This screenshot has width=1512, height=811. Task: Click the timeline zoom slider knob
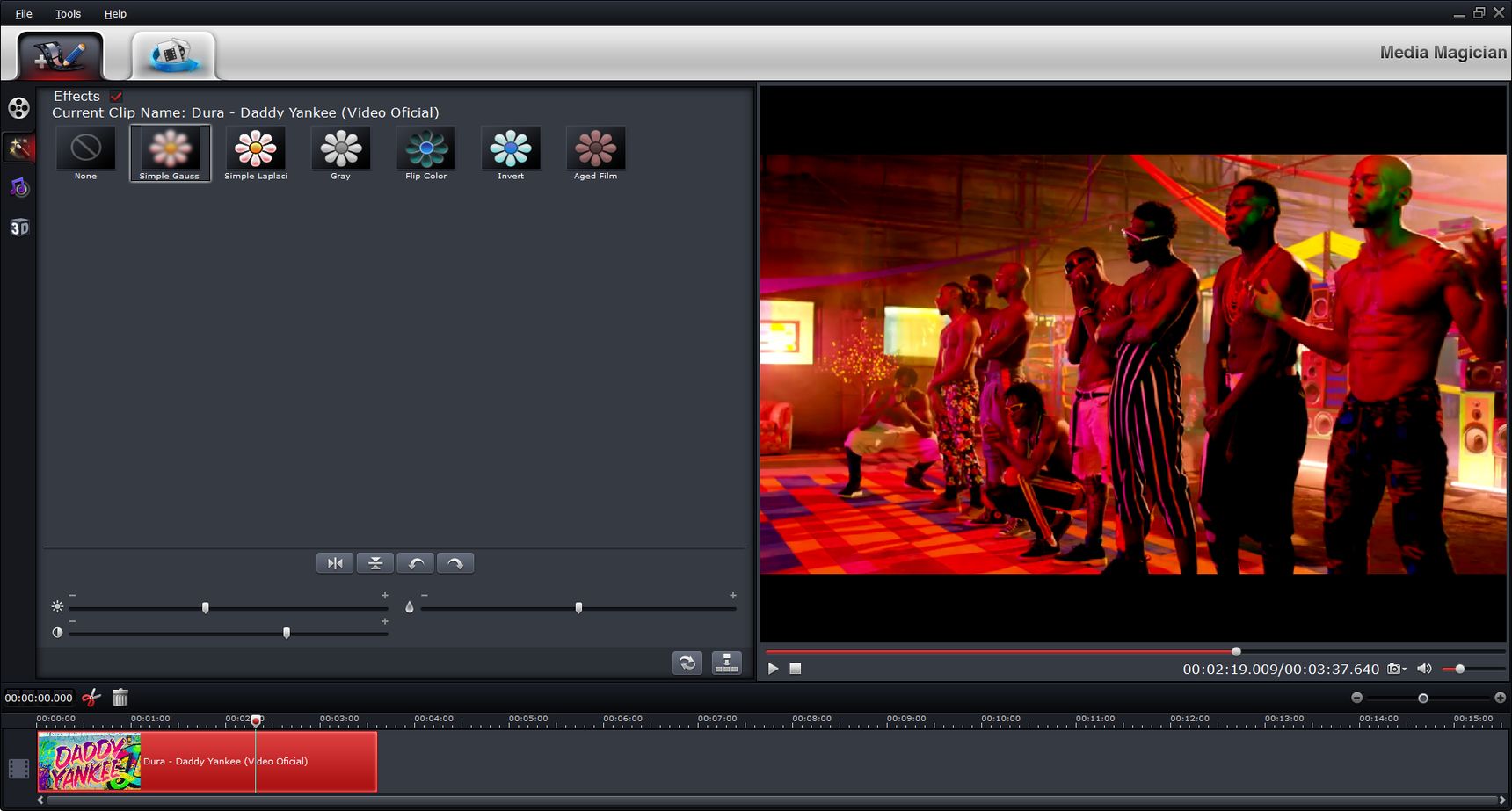click(x=1423, y=698)
